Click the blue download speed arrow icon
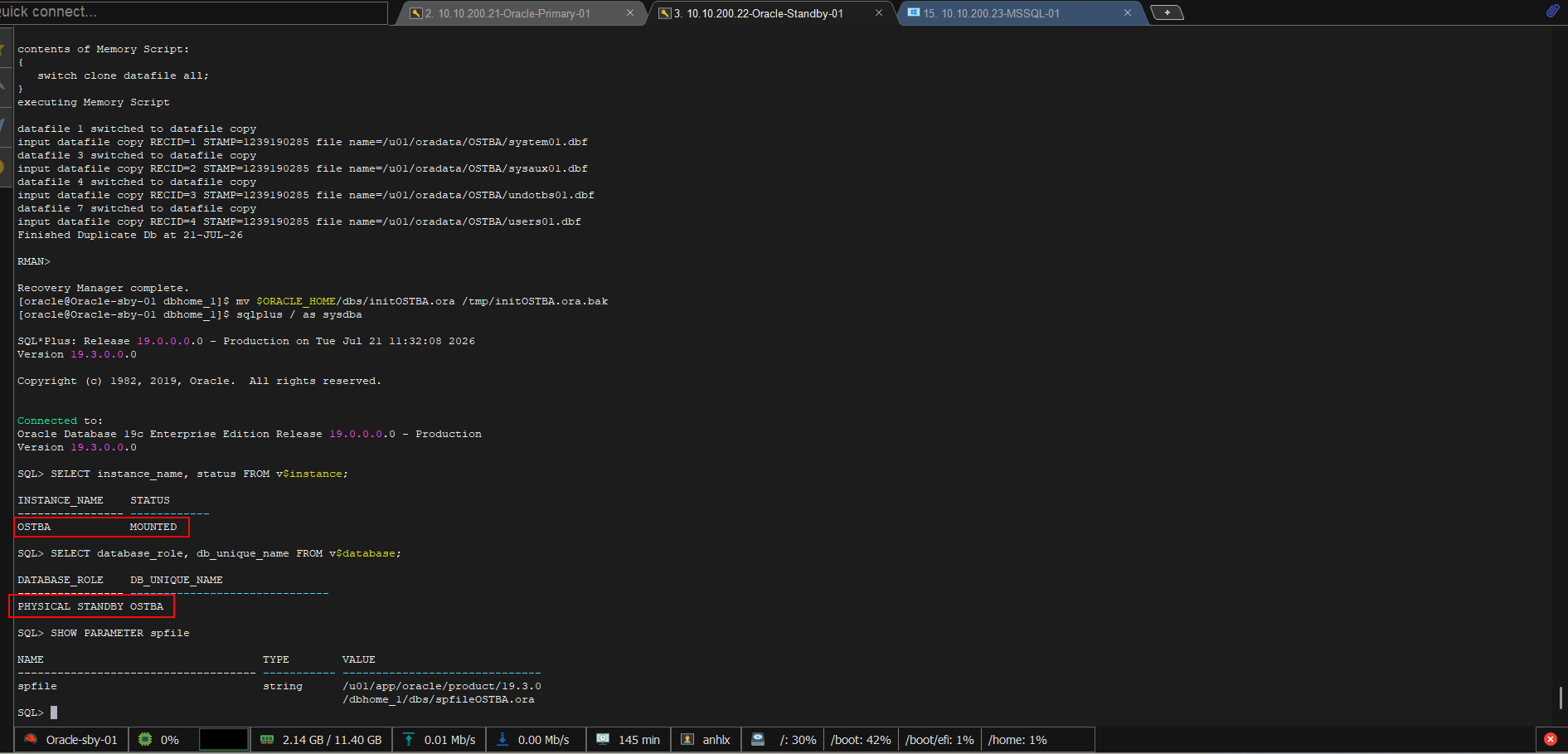 pyautogui.click(x=502, y=739)
